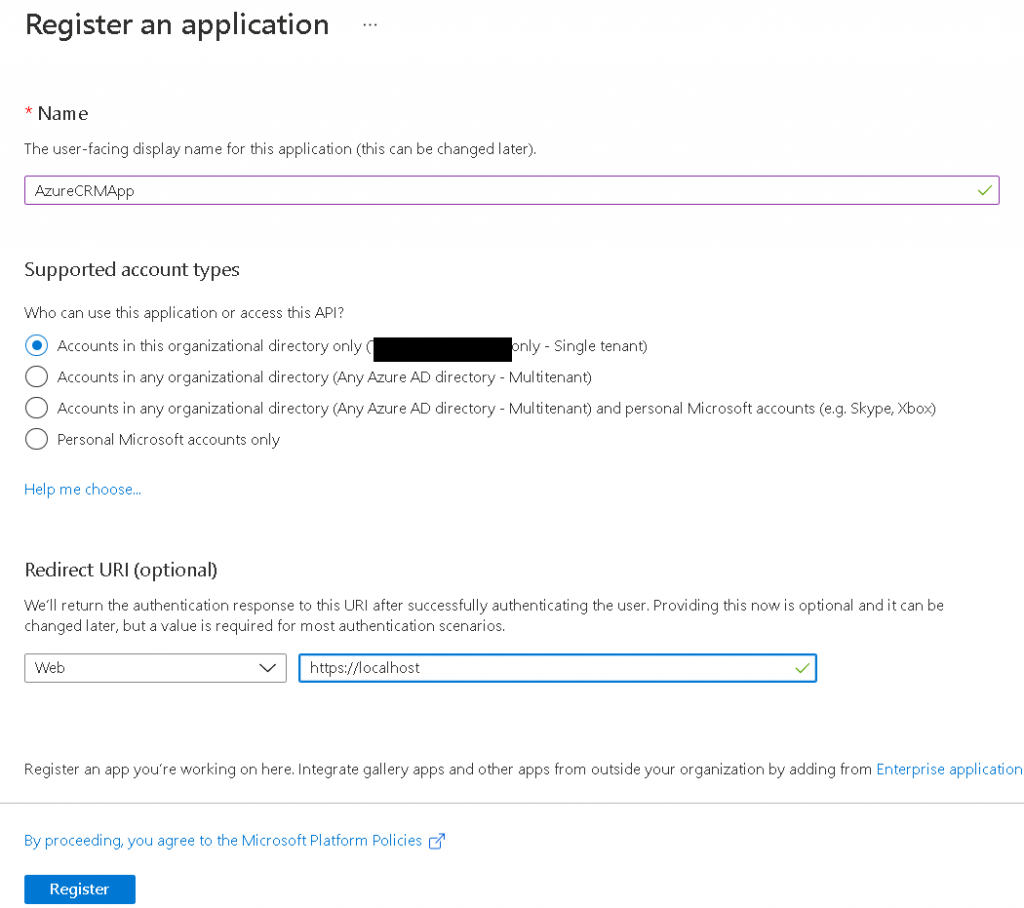This screenshot has width=1024, height=908.
Task: Open the ellipsis menu beside the page title
Action: coord(370,23)
